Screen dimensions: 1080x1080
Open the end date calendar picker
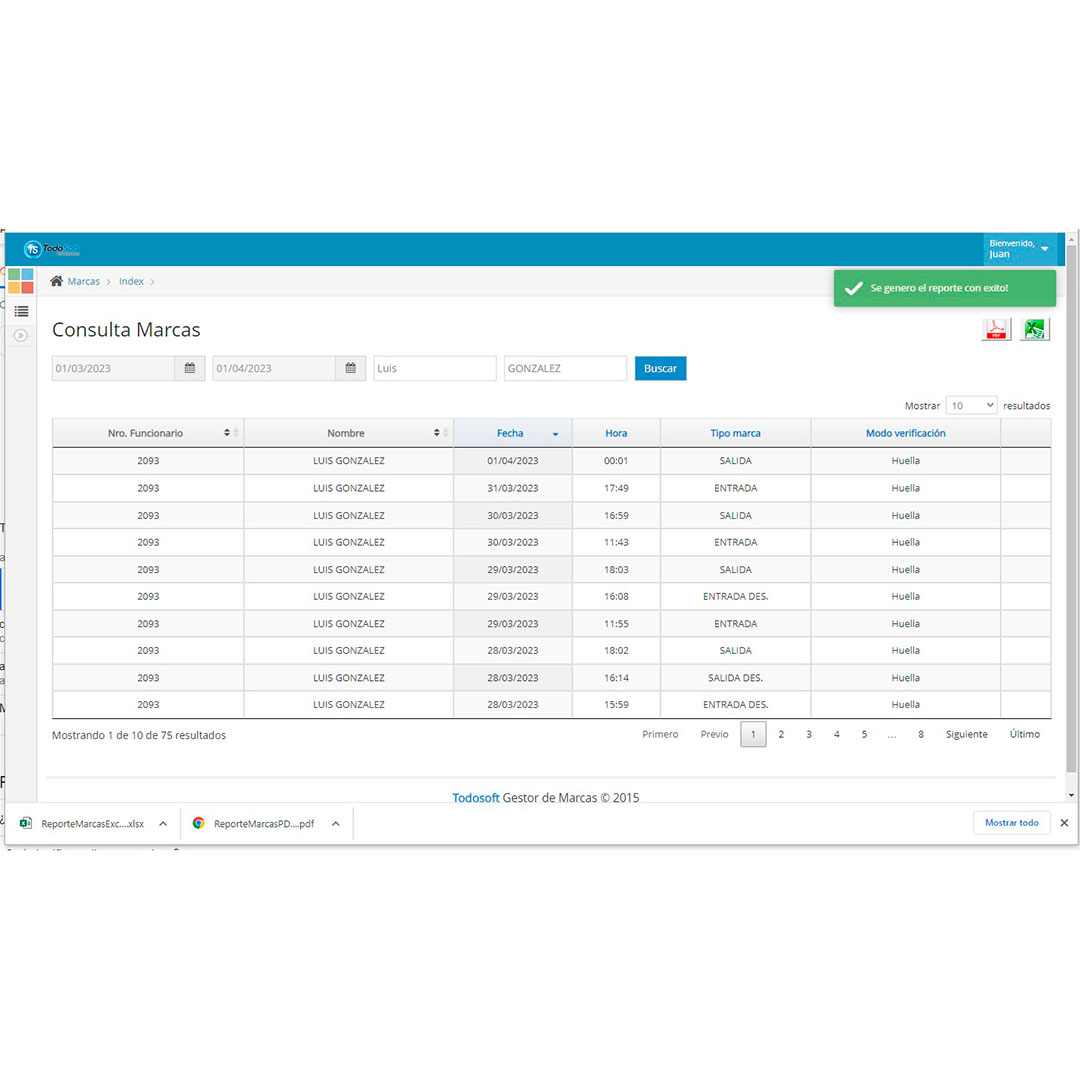pyautogui.click(x=351, y=368)
